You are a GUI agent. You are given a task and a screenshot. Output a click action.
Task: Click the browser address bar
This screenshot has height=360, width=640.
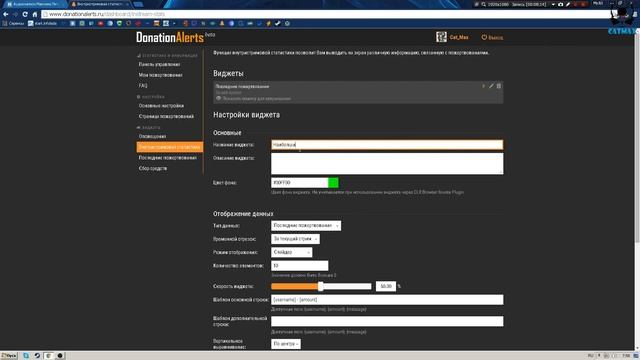pyautogui.click(x=326, y=14)
